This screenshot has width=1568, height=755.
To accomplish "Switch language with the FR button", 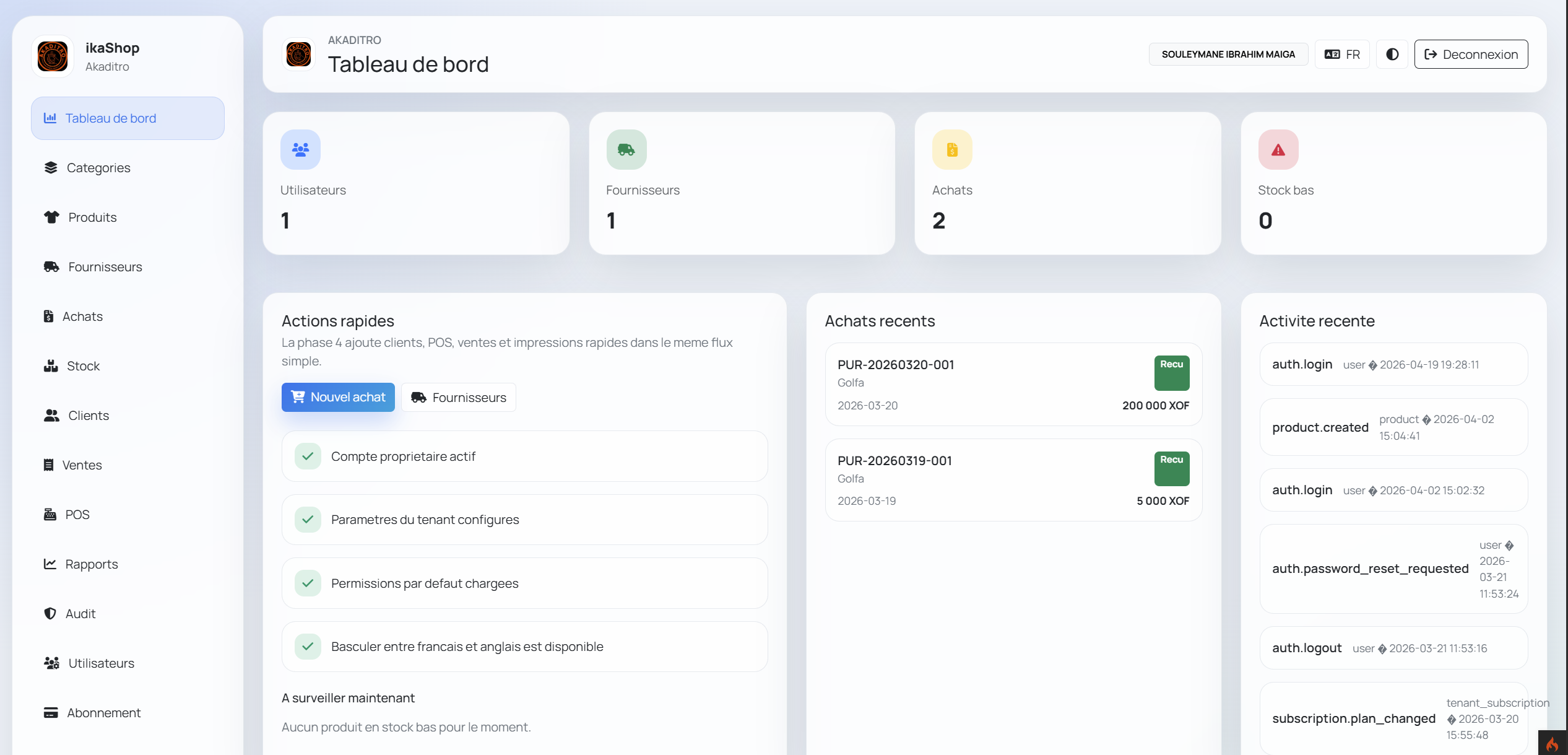I will 1341,55.
